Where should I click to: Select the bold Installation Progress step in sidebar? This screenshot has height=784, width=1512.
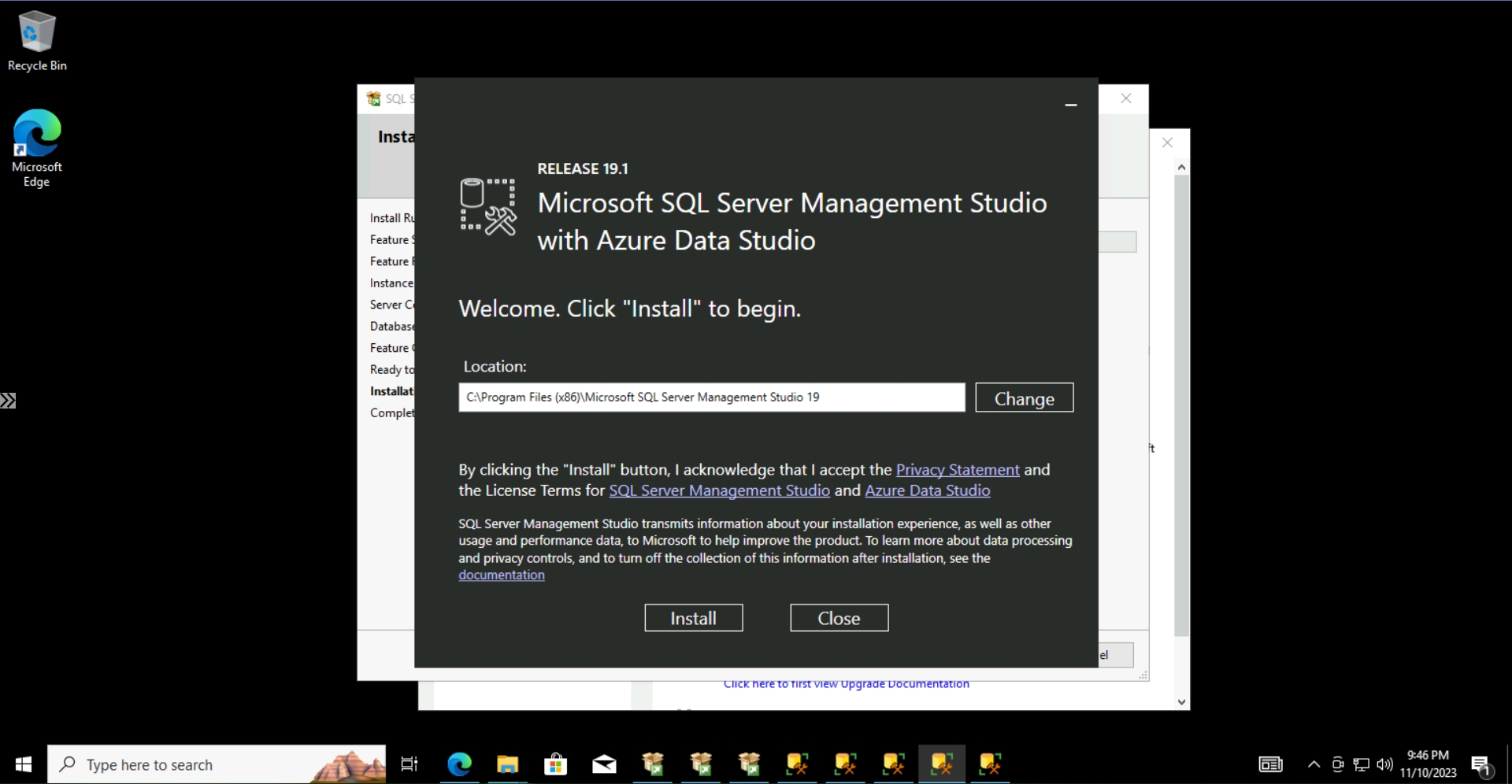tap(392, 391)
